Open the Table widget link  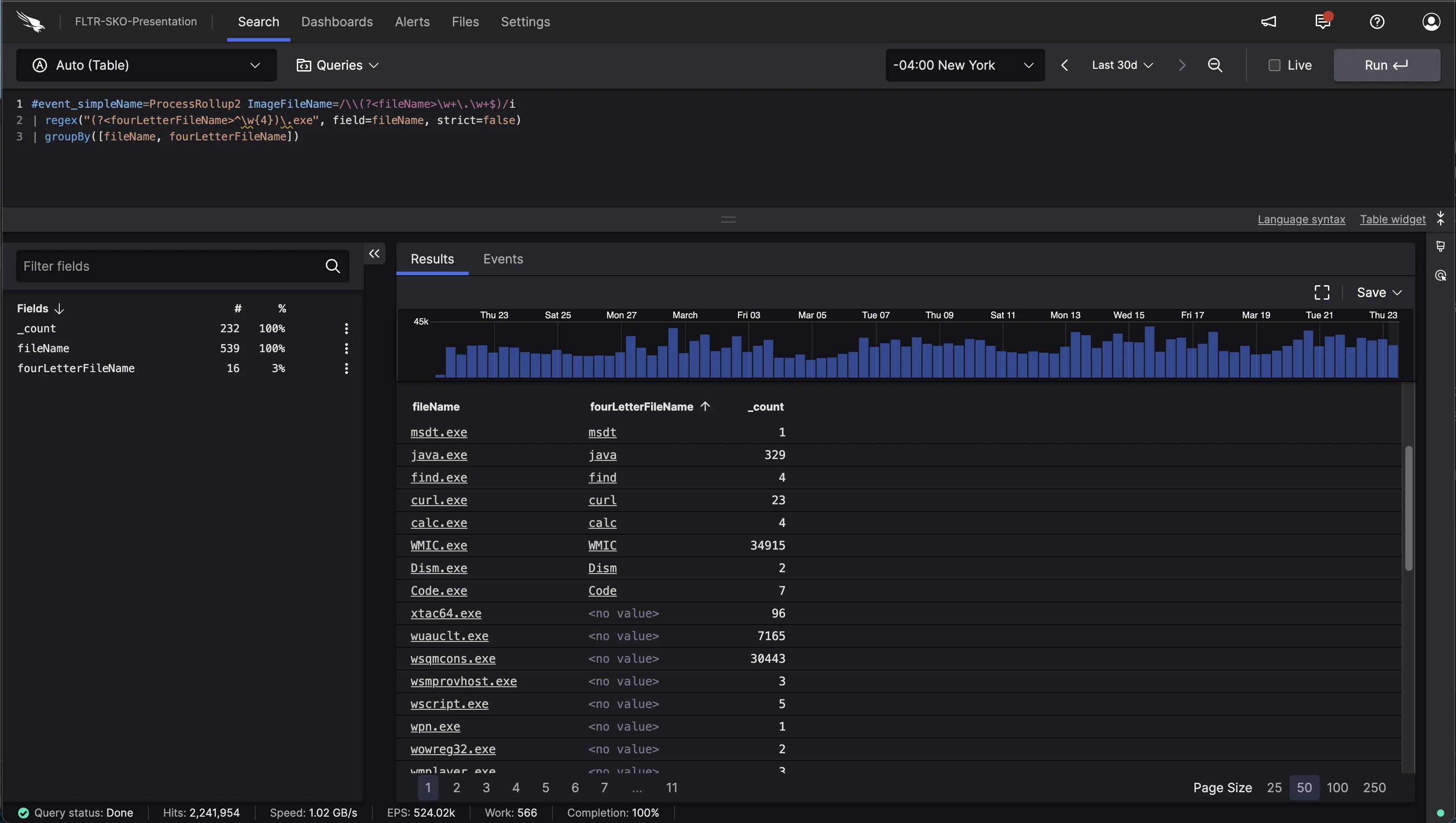click(1393, 219)
